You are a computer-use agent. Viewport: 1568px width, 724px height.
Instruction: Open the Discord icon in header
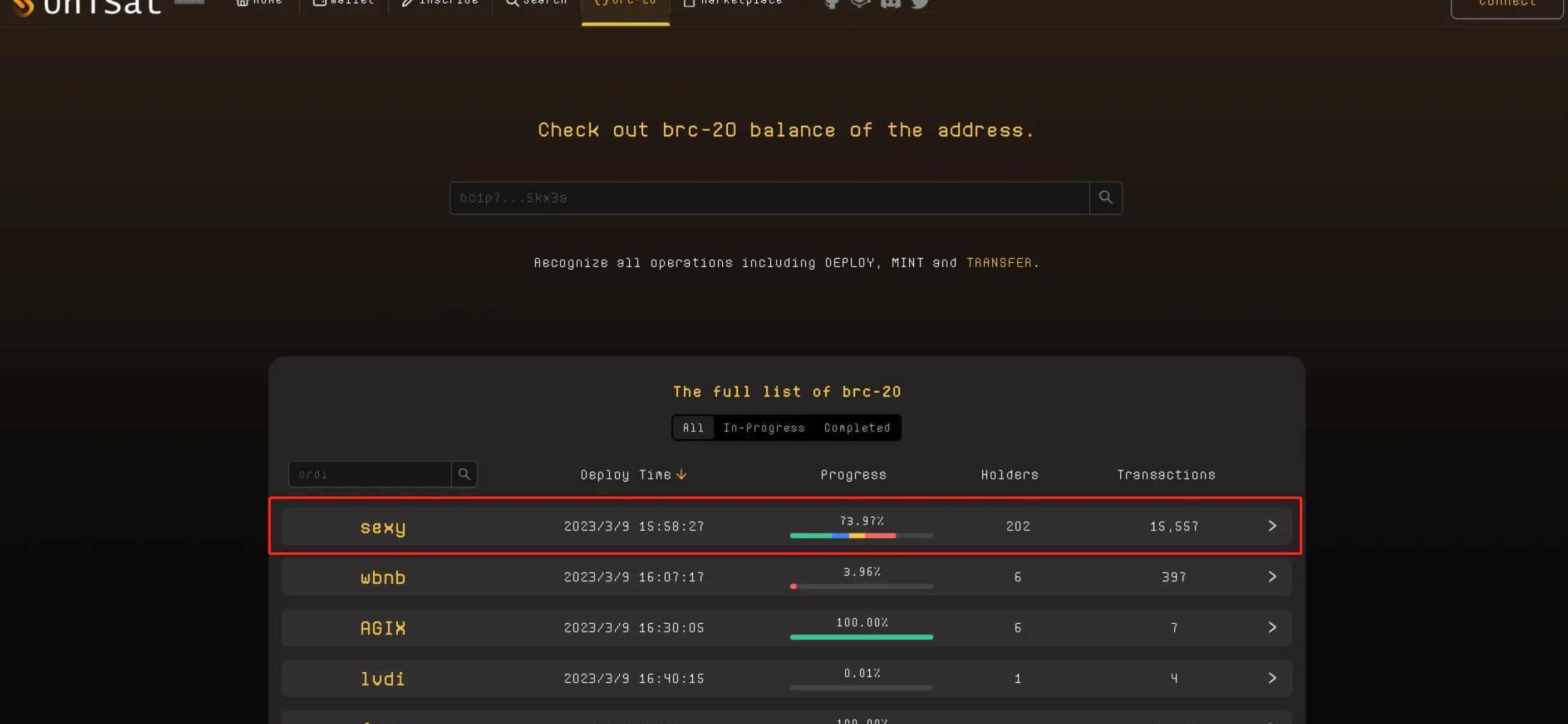tap(890, 4)
